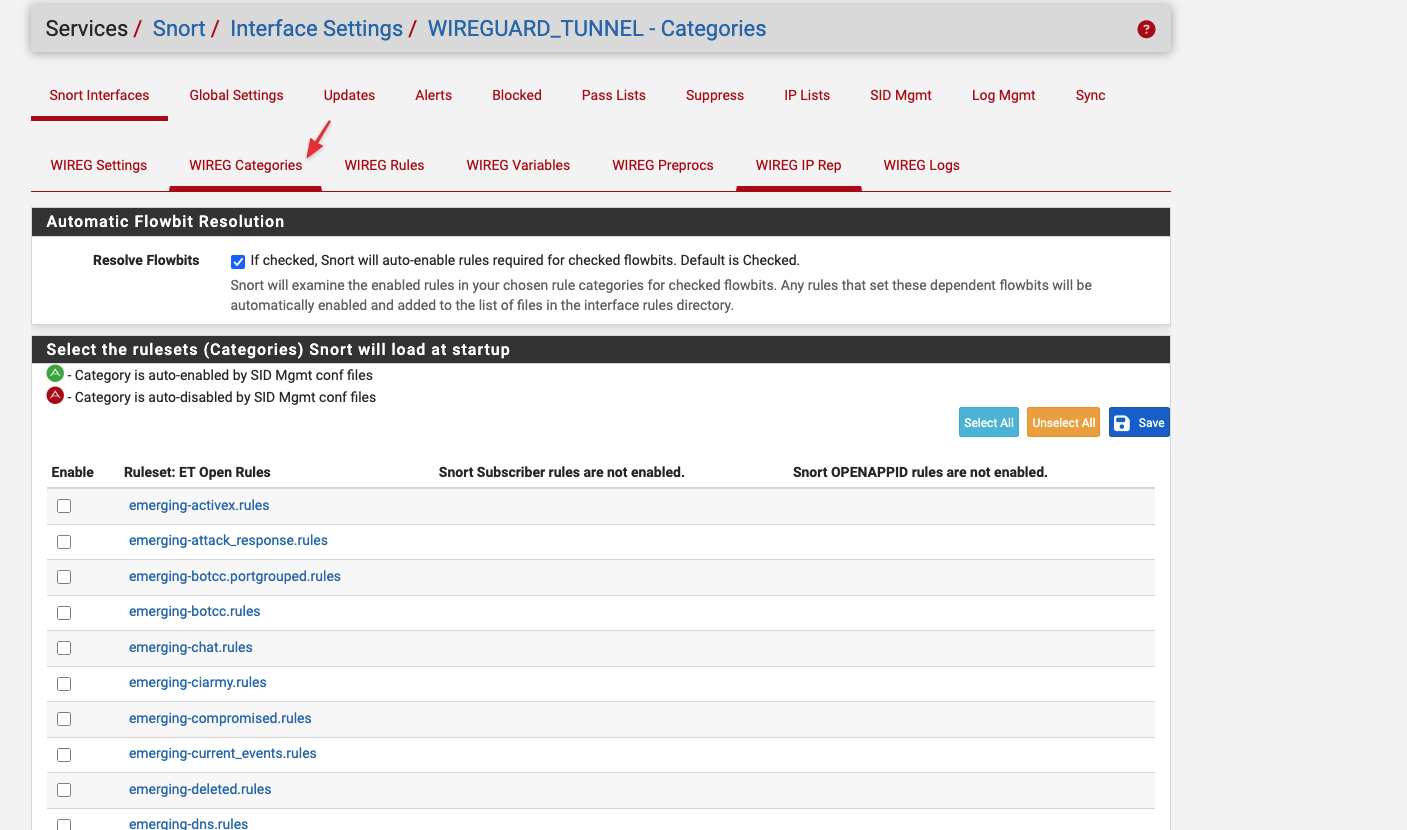Viewport: 1407px width, 830px height.
Task: Click the Interface Settings breadcrumb link
Action: [x=316, y=29]
